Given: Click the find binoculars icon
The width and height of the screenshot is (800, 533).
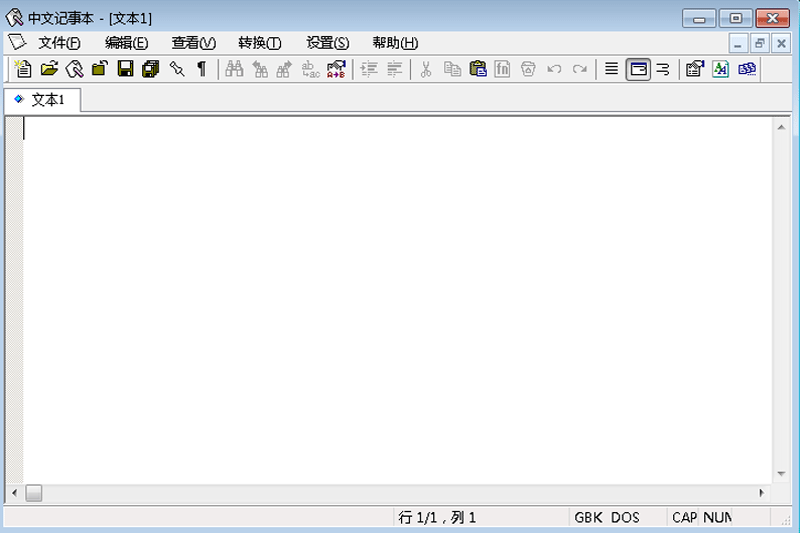Looking at the screenshot, I should 234,69.
